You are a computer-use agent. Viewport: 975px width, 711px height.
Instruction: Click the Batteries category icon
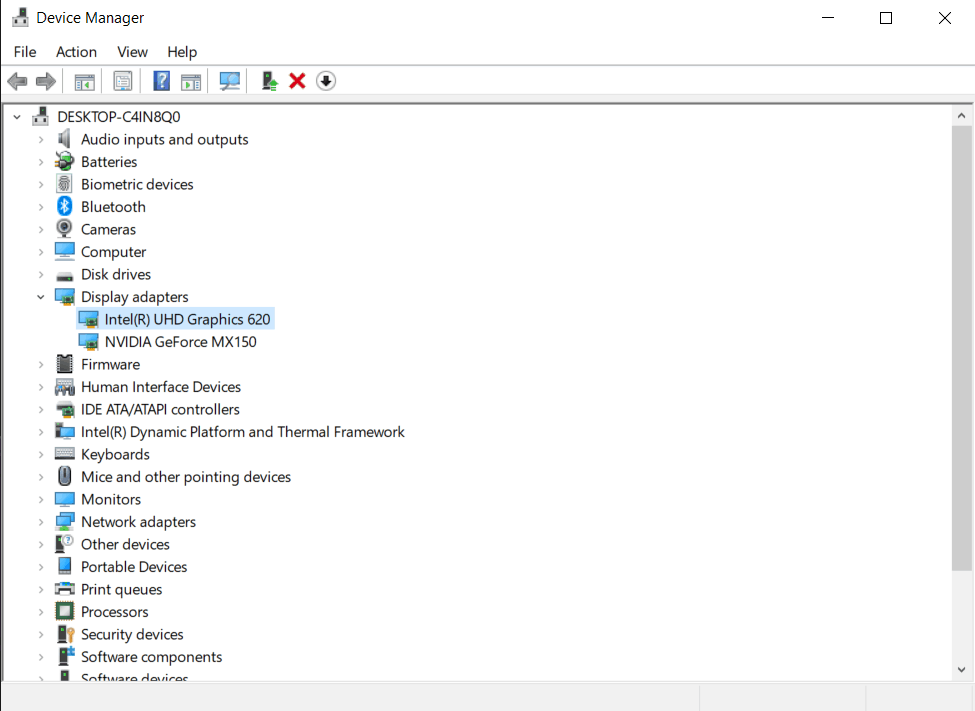[64, 162]
